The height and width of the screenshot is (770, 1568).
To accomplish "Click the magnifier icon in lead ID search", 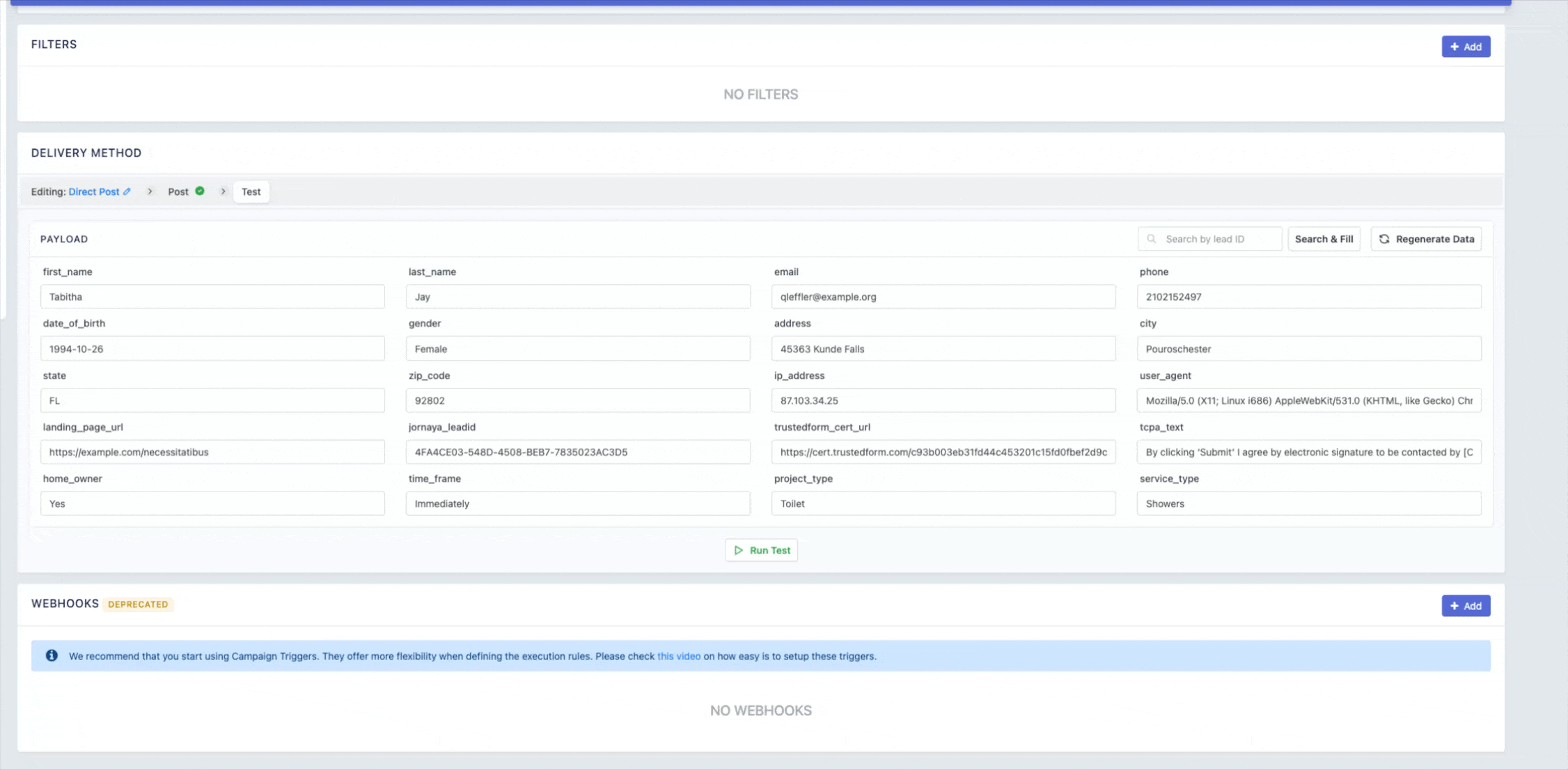I will point(1152,239).
